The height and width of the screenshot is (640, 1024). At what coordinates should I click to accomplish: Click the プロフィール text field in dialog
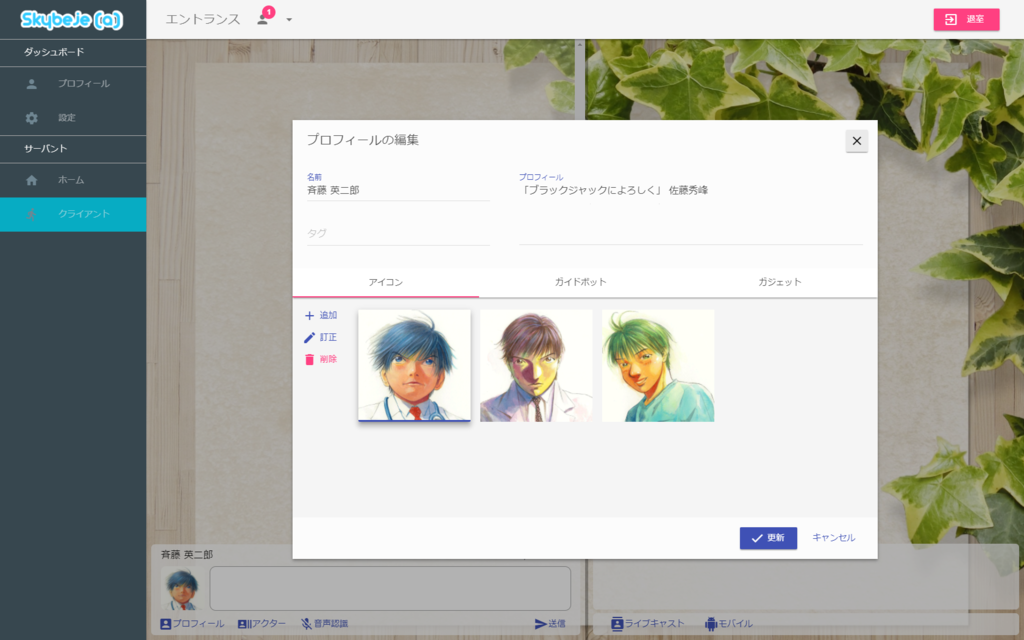point(690,212)
